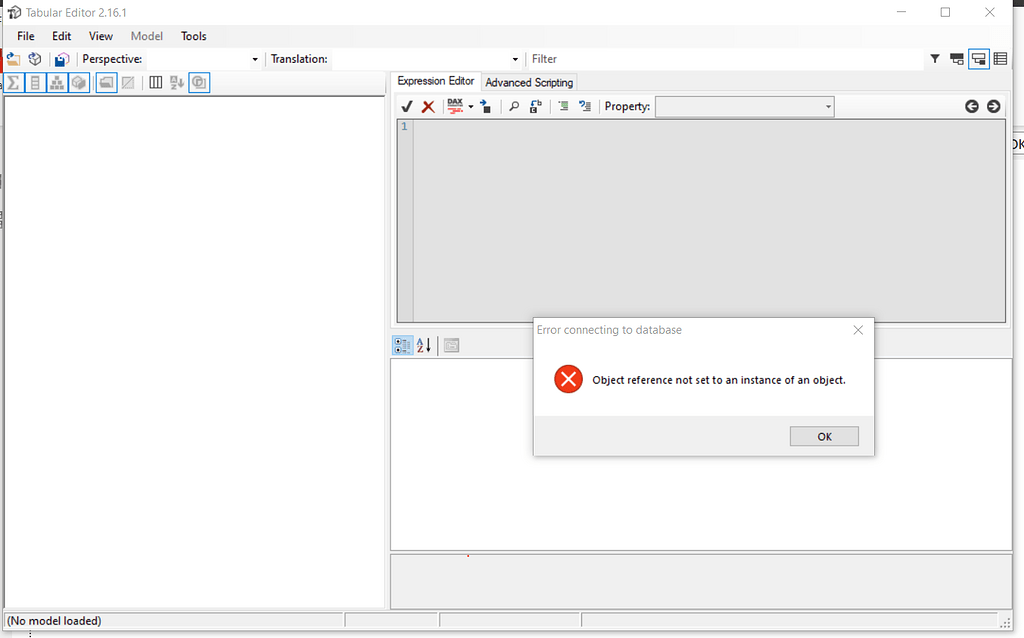Switch to the Advanced Scripting tab
Viewport: 1024px width, 638px height.
[528, 82]
